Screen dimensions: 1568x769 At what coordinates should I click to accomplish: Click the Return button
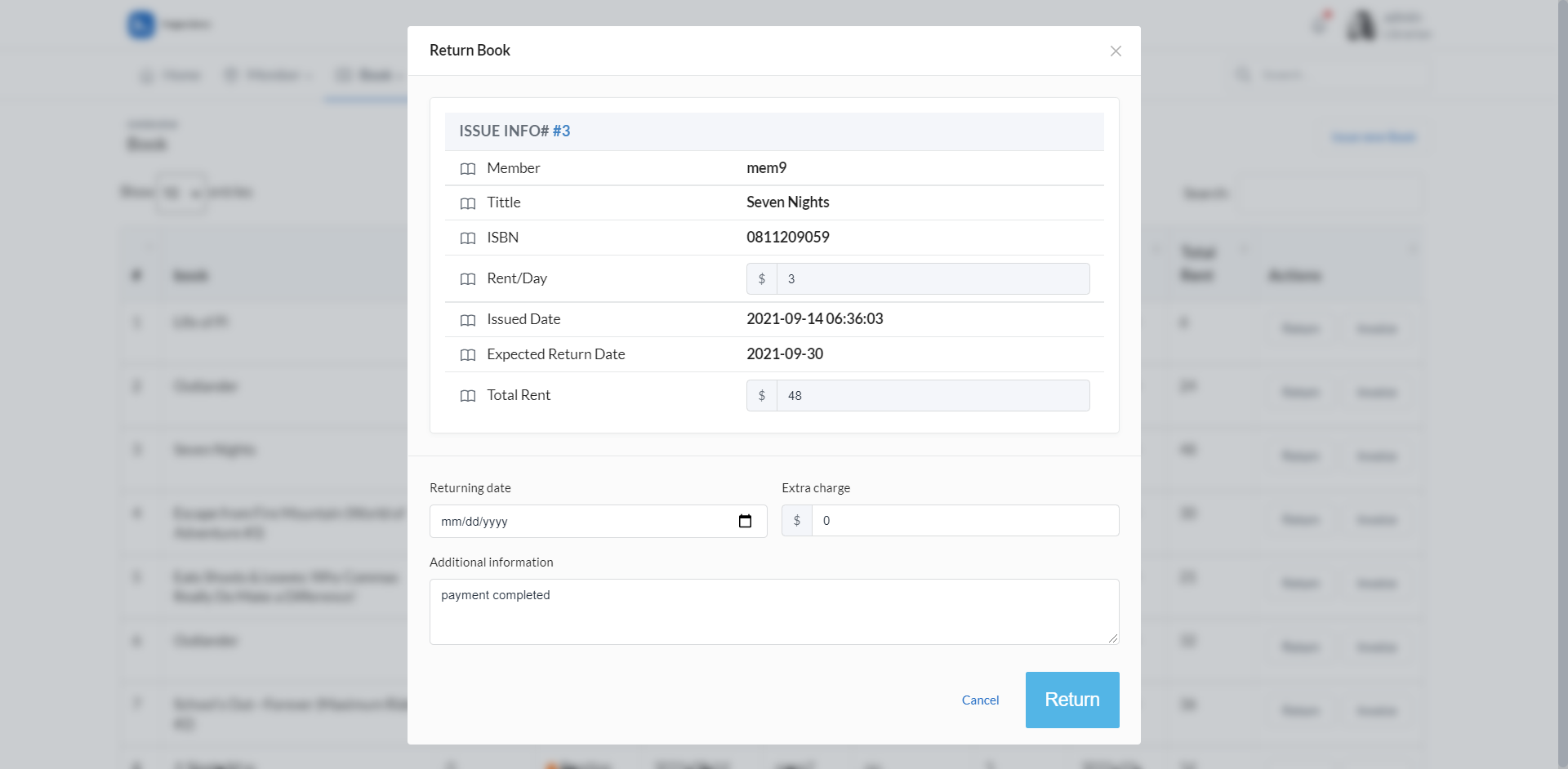pos(1072,700)
